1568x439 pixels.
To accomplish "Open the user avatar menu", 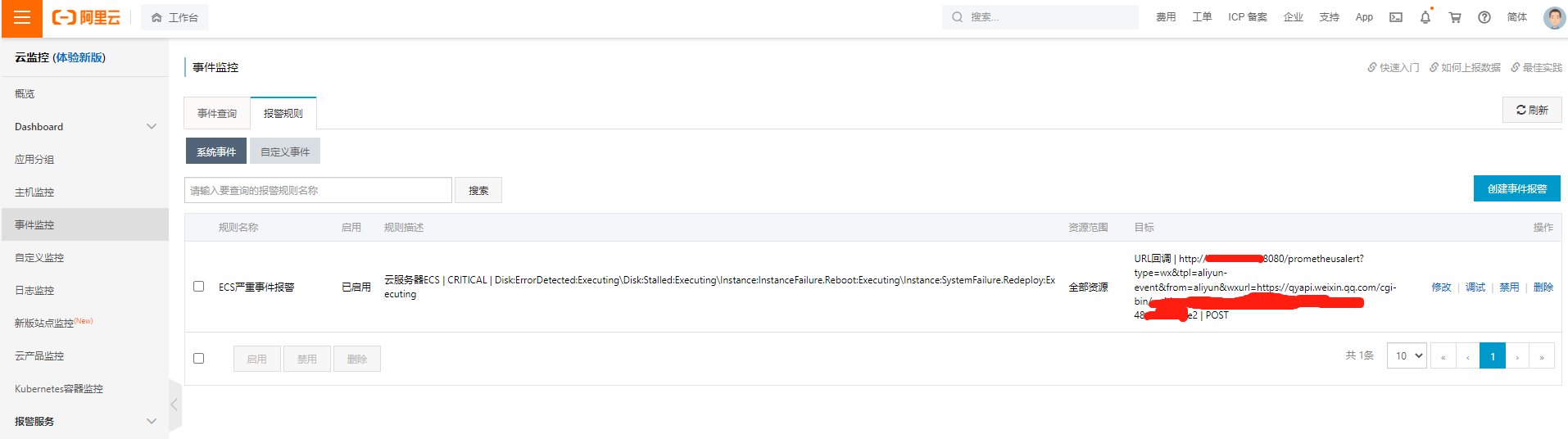I will pos(1554,17).
